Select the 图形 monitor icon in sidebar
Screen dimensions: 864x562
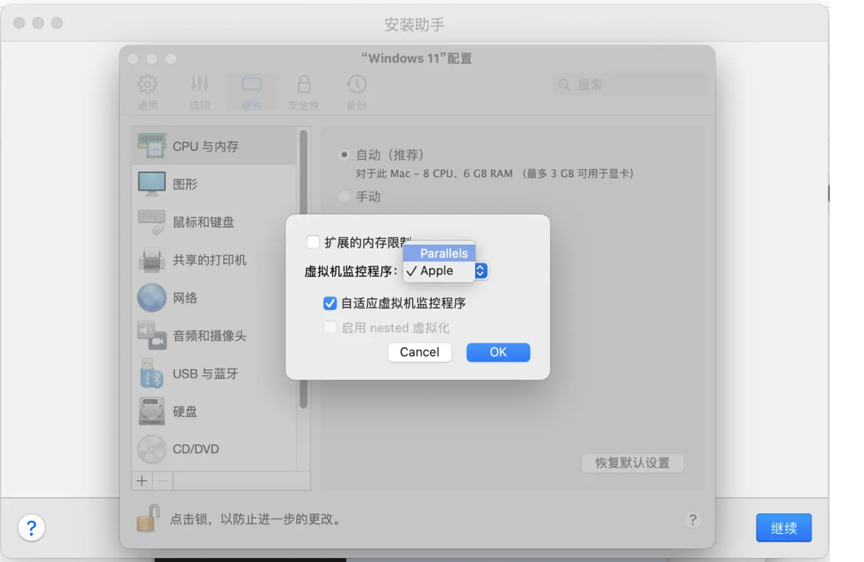[x=152, y=184]
